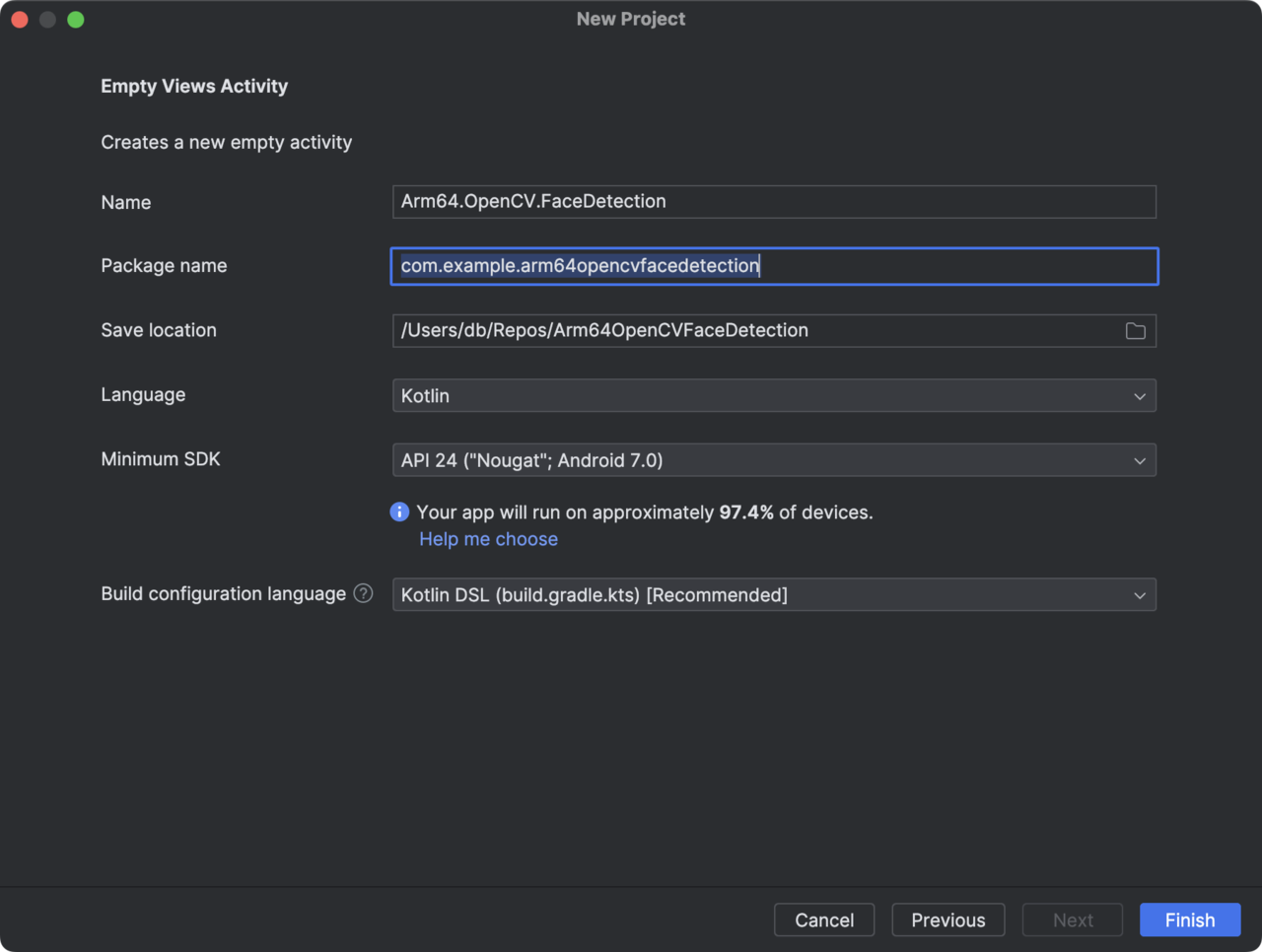Open the Language dropdown showing Kotlin
Image resolution: width=1262 pixels, height=952 pixels.
(x=773, y=396)
